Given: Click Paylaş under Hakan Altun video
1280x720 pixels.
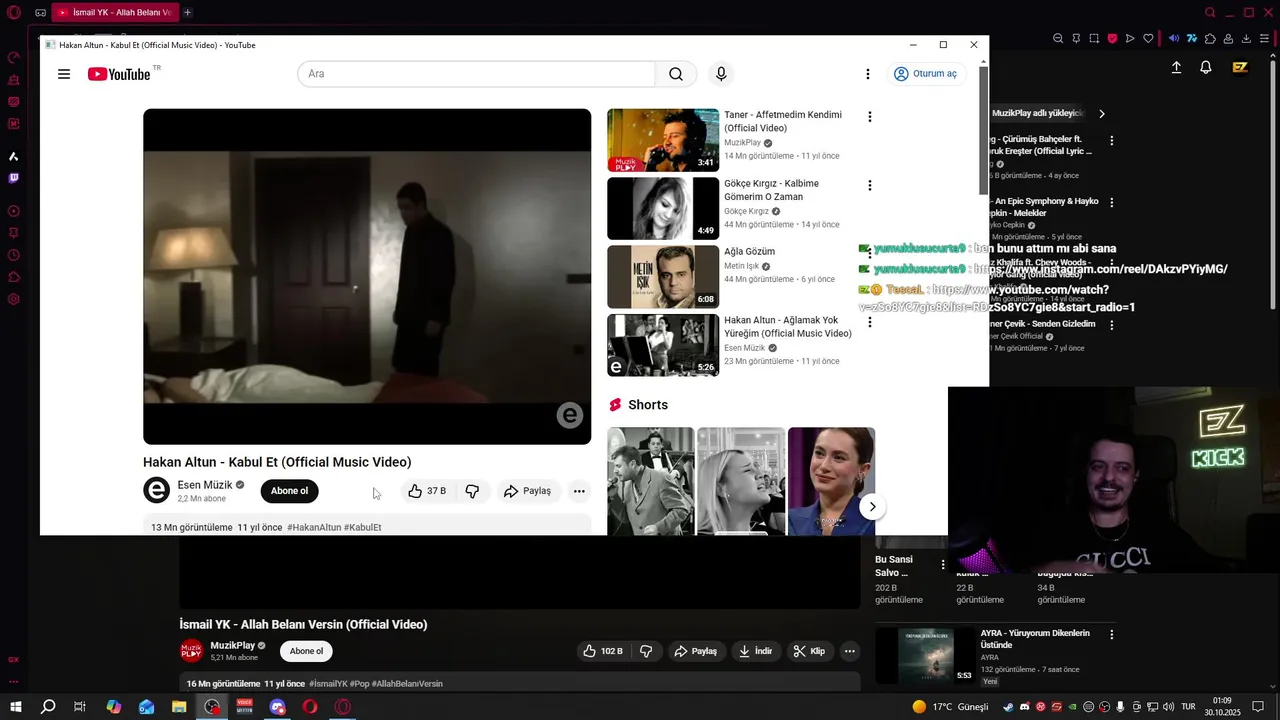Looking at the screenshot, I should (527, 491).
